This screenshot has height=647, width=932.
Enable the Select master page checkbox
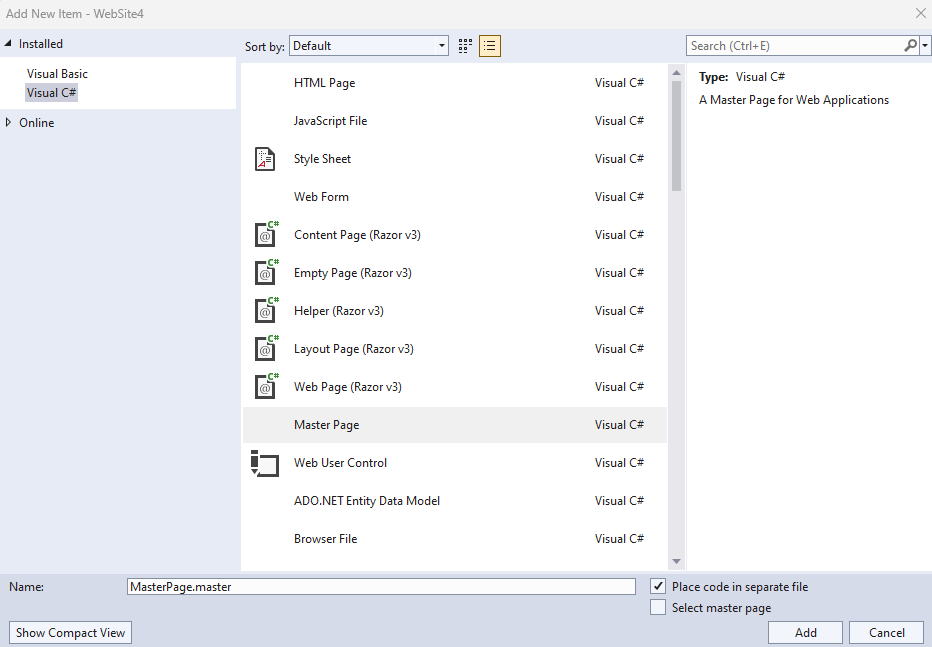click(657, 607)
